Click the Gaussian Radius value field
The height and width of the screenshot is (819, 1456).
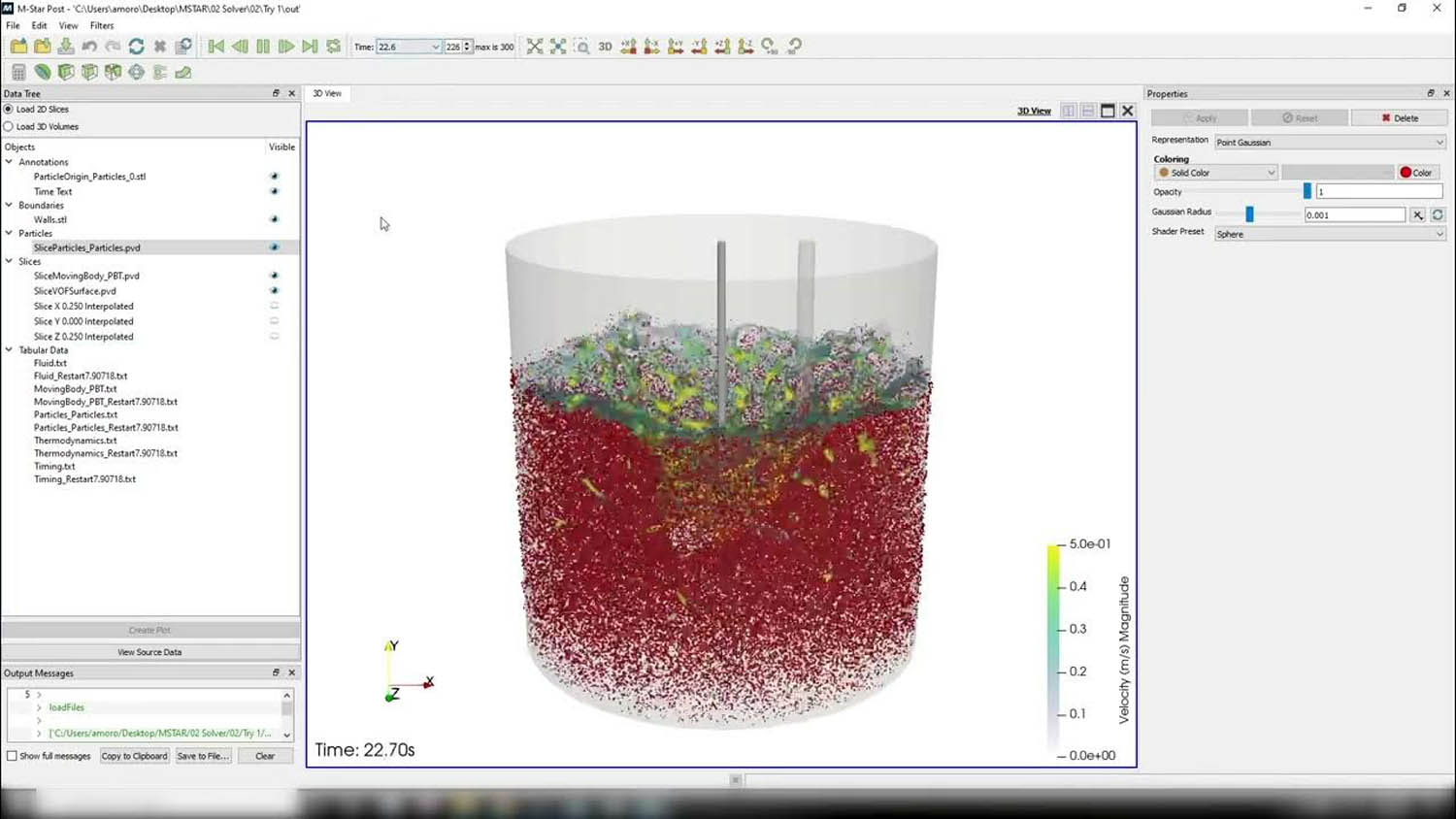click(x=1355, y=214)
